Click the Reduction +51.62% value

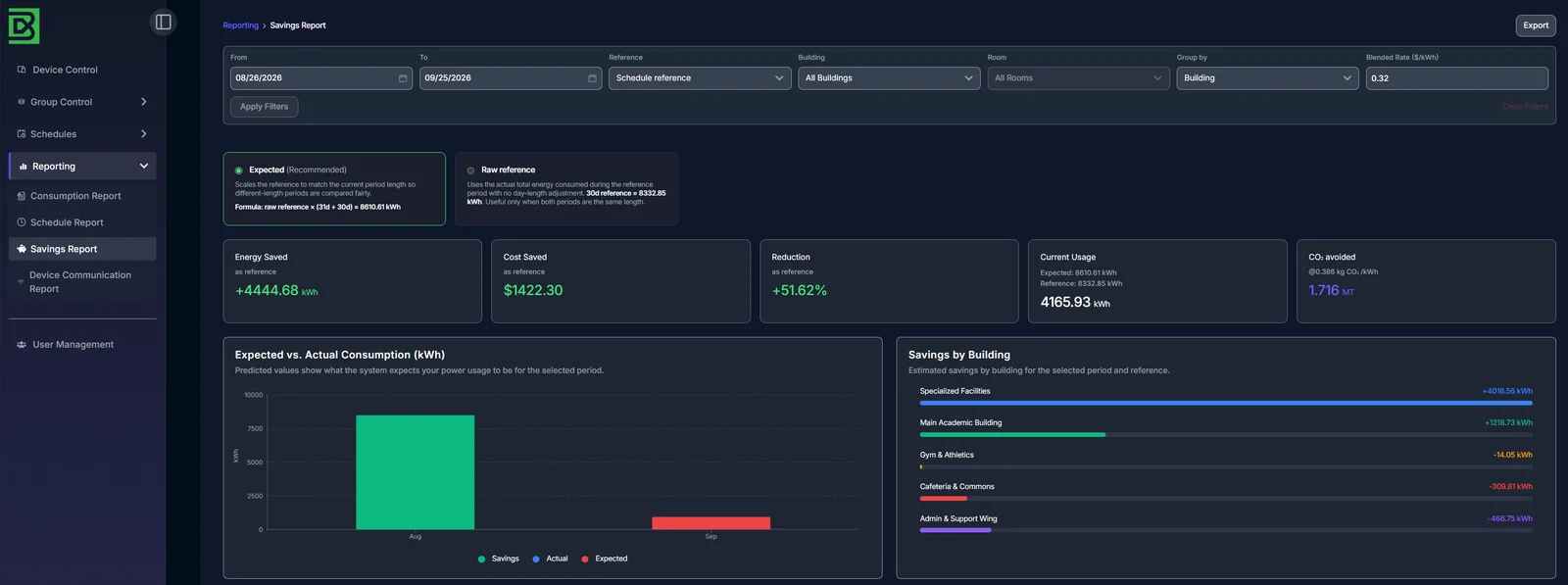799,291
